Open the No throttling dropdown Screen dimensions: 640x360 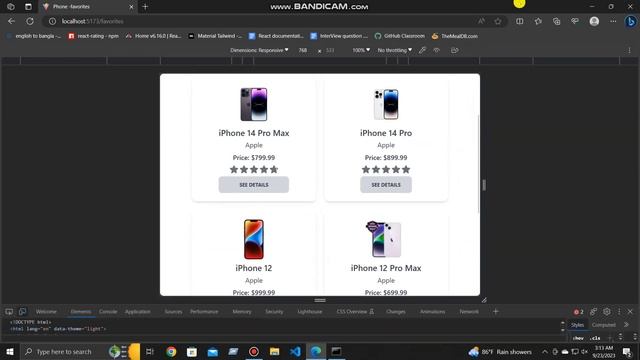click(394, 50)
